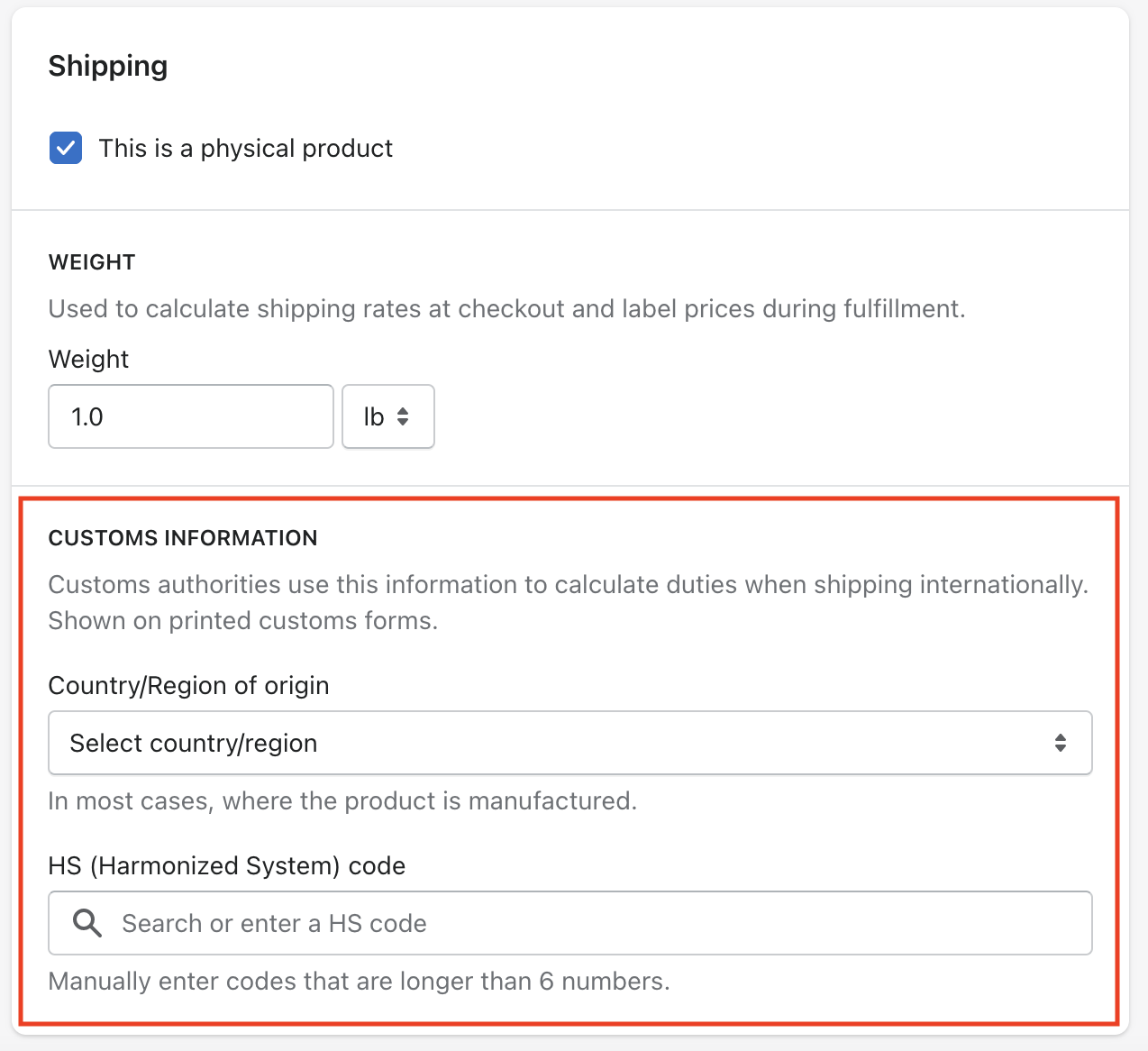Viewport: 1148px width, 1051px height.
Task: Click the Shipping section heading
Action: point(108,66)
